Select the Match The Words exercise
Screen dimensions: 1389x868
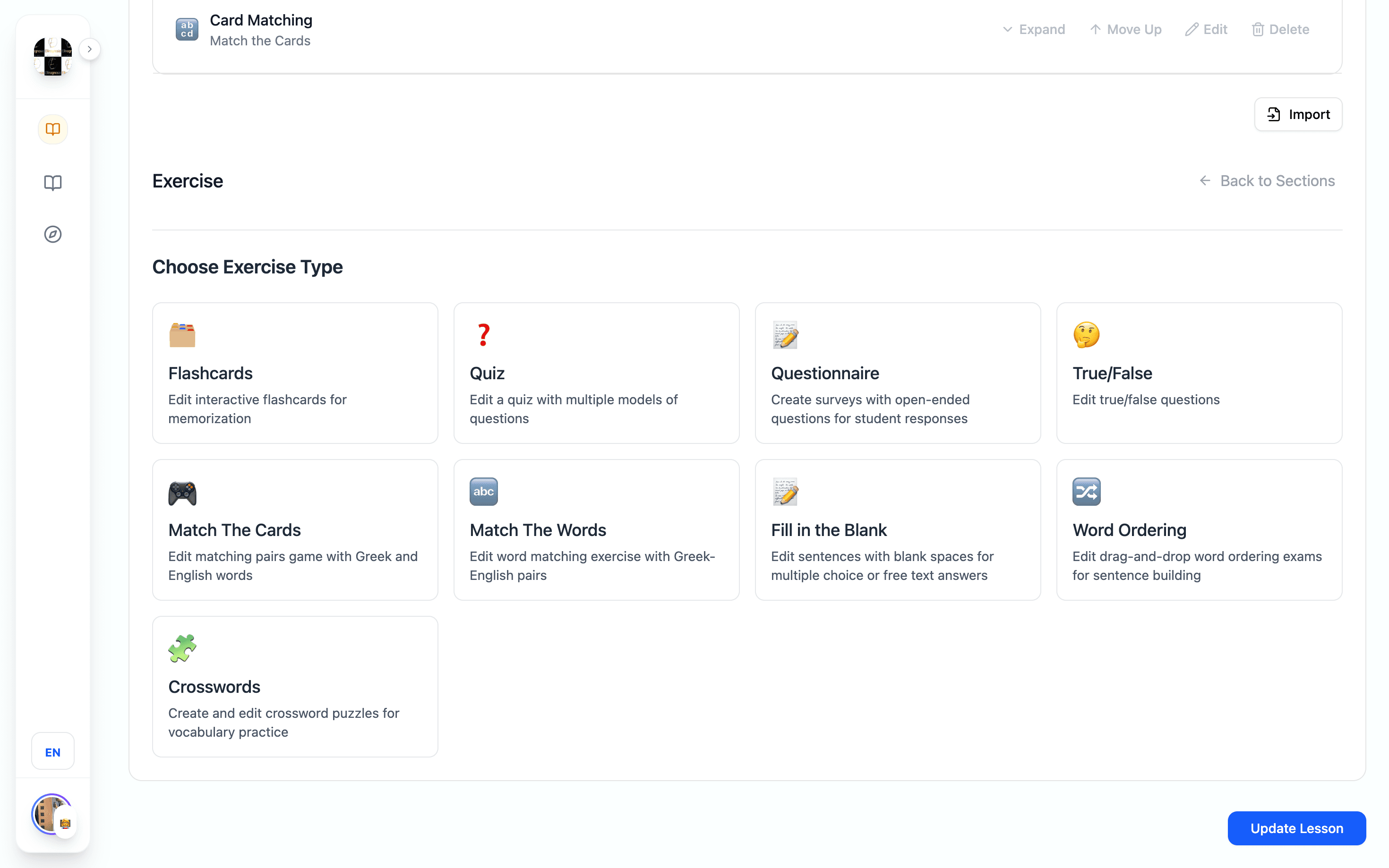pyautogui.click(x=596, y=529)
